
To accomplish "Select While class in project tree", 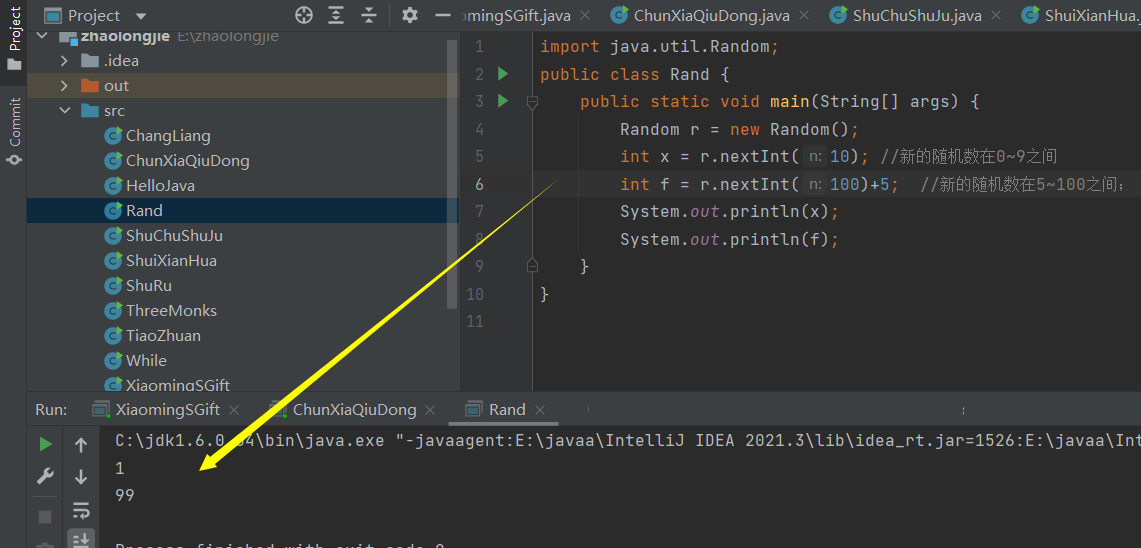I will pos(146,360).
